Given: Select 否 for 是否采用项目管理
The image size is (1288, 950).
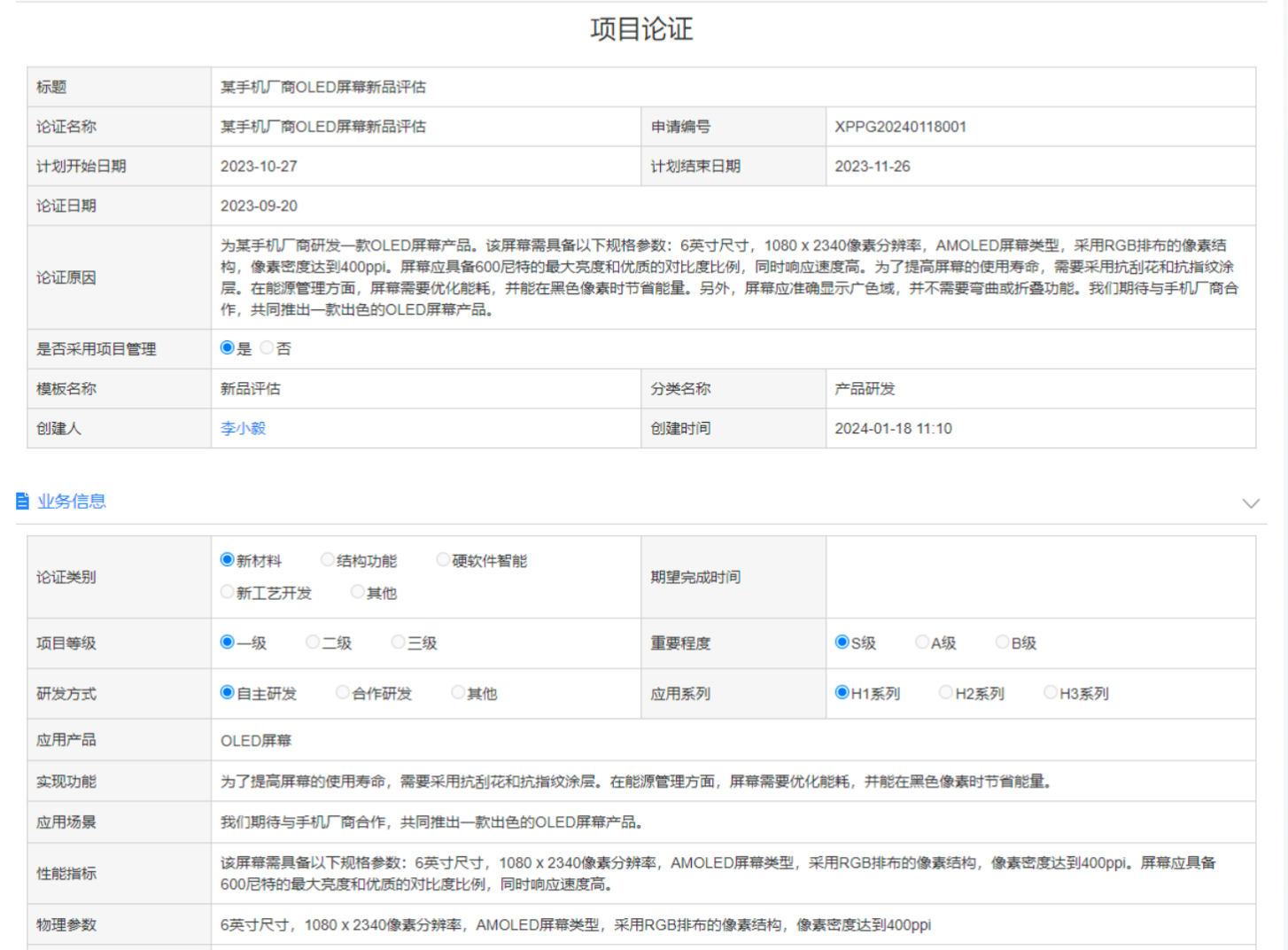Looking at the screenshot, I should 268,348.
